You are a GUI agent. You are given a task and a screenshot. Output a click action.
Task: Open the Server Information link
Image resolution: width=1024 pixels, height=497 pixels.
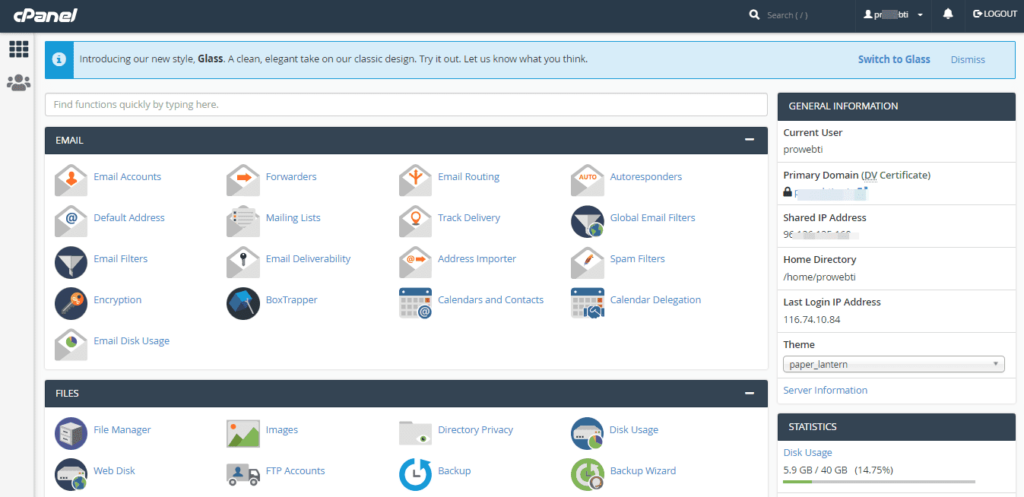(825, 391)
